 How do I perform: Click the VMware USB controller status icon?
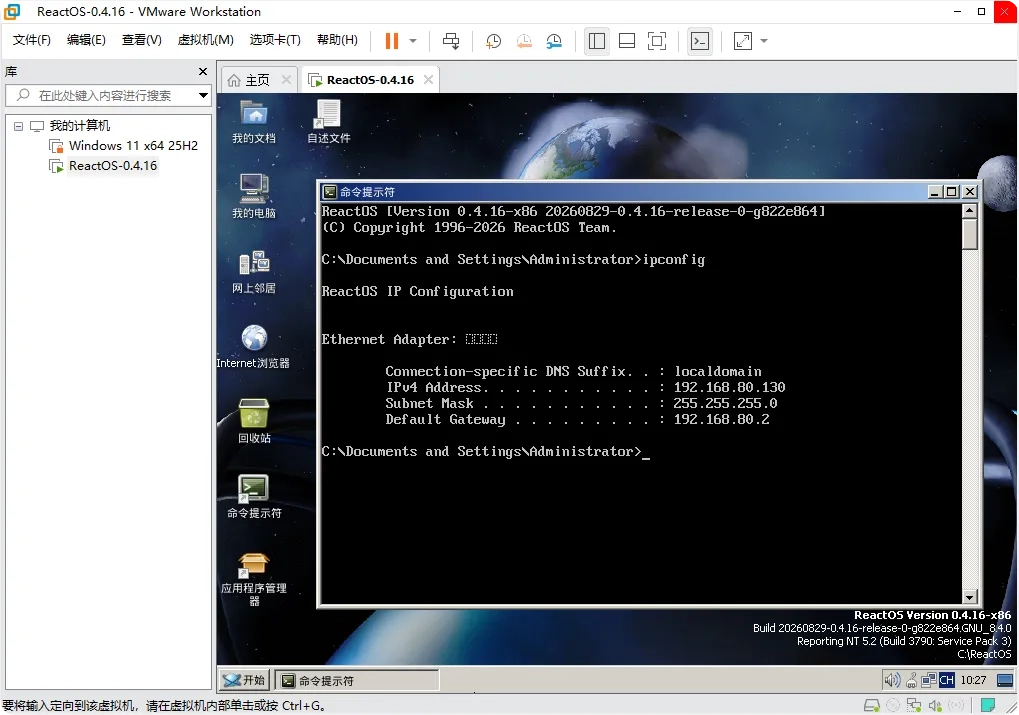click(956, 705)
